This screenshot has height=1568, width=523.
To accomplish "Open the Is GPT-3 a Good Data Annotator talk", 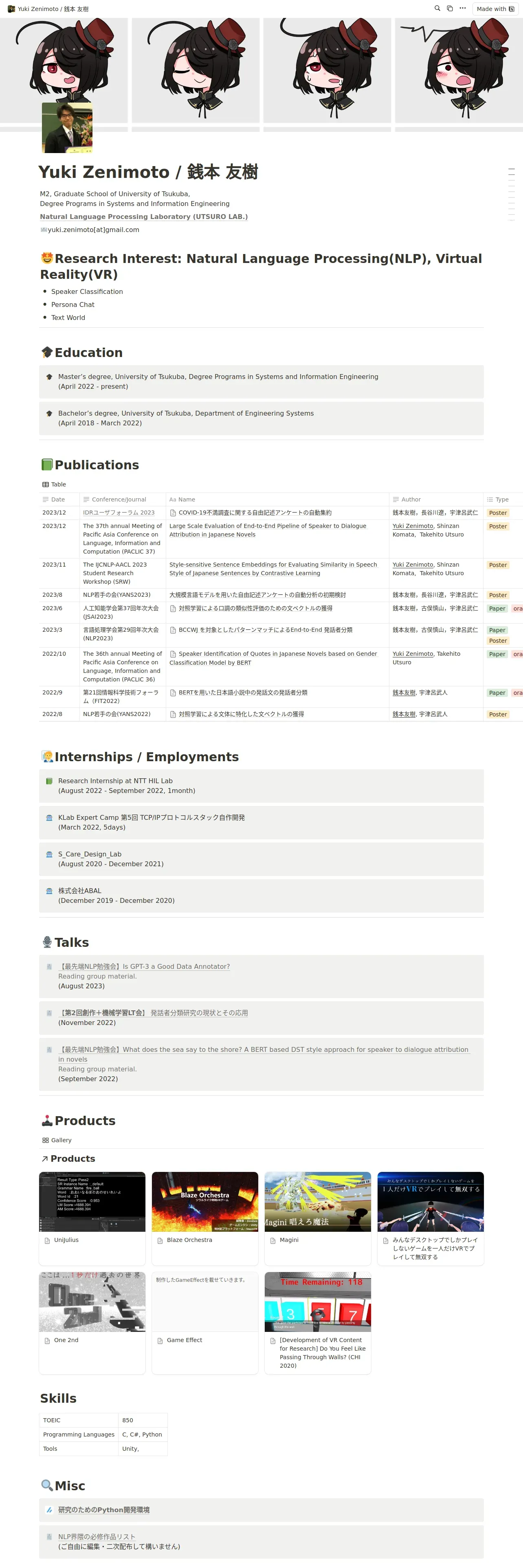I will (x=144, y=967).
